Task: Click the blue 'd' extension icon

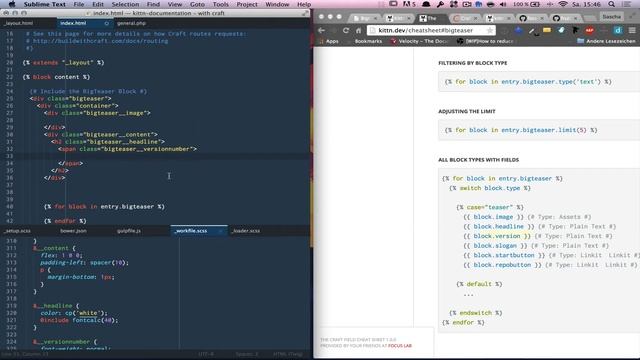Action: 618,30
